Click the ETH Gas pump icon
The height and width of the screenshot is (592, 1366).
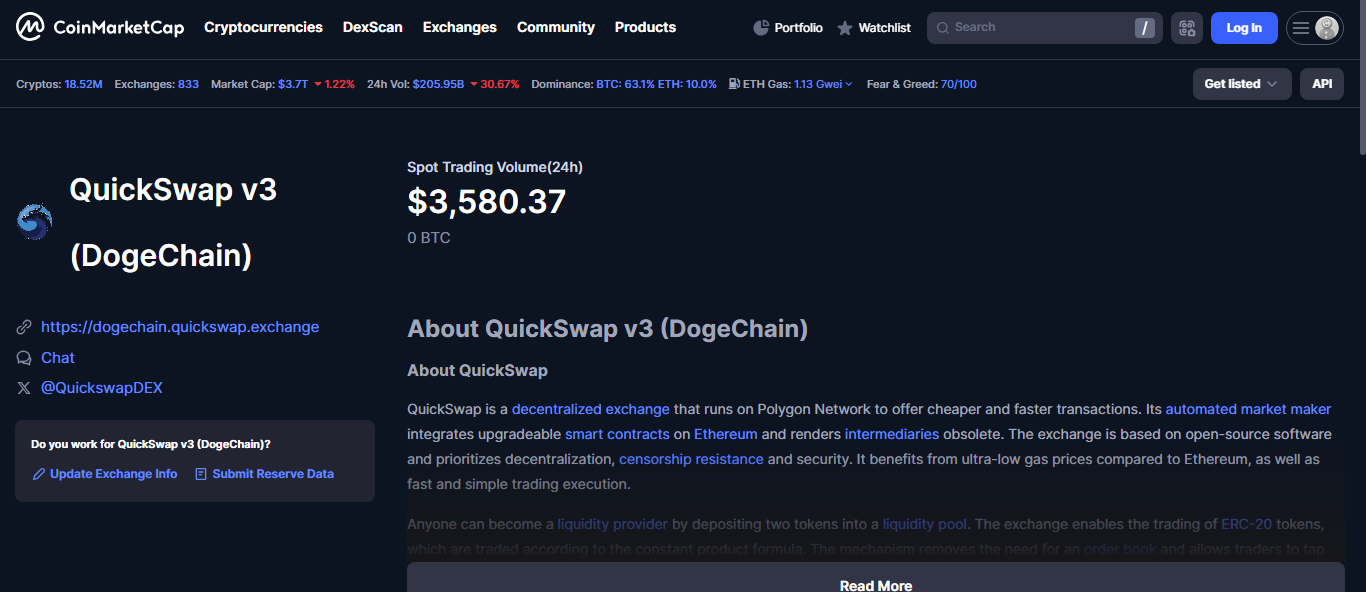tap(734, 84)
